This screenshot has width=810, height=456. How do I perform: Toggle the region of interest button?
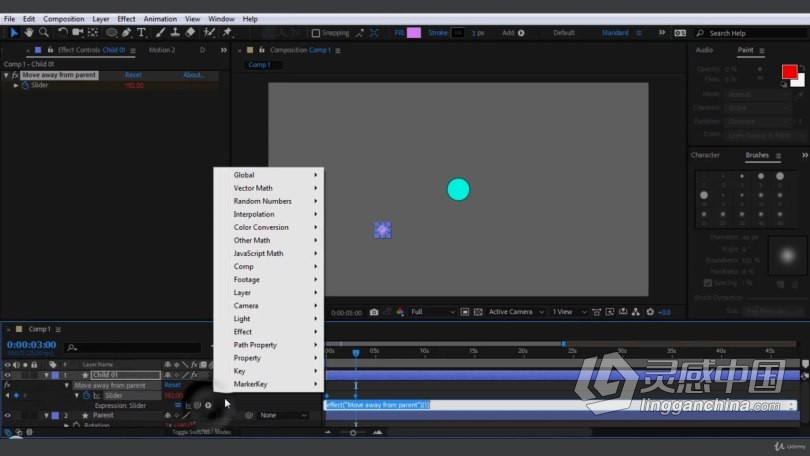464,312
